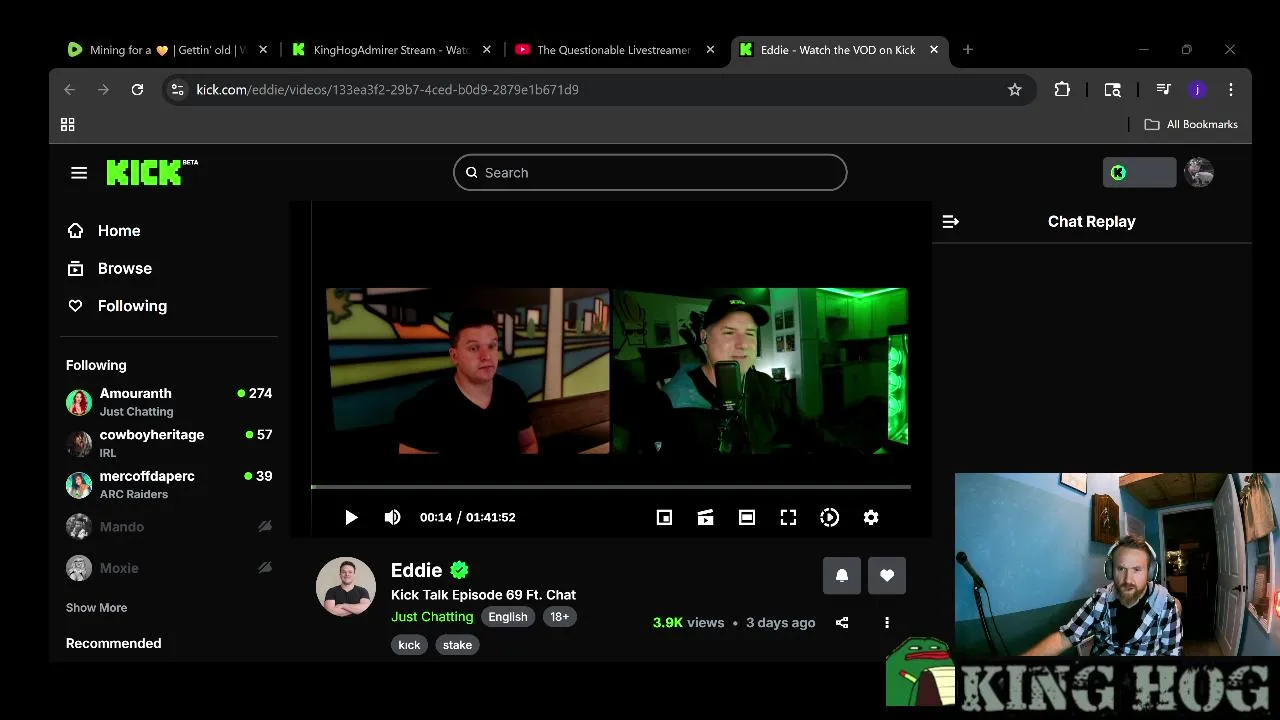Open the mercoffdaperc channel

pos(169,485)
